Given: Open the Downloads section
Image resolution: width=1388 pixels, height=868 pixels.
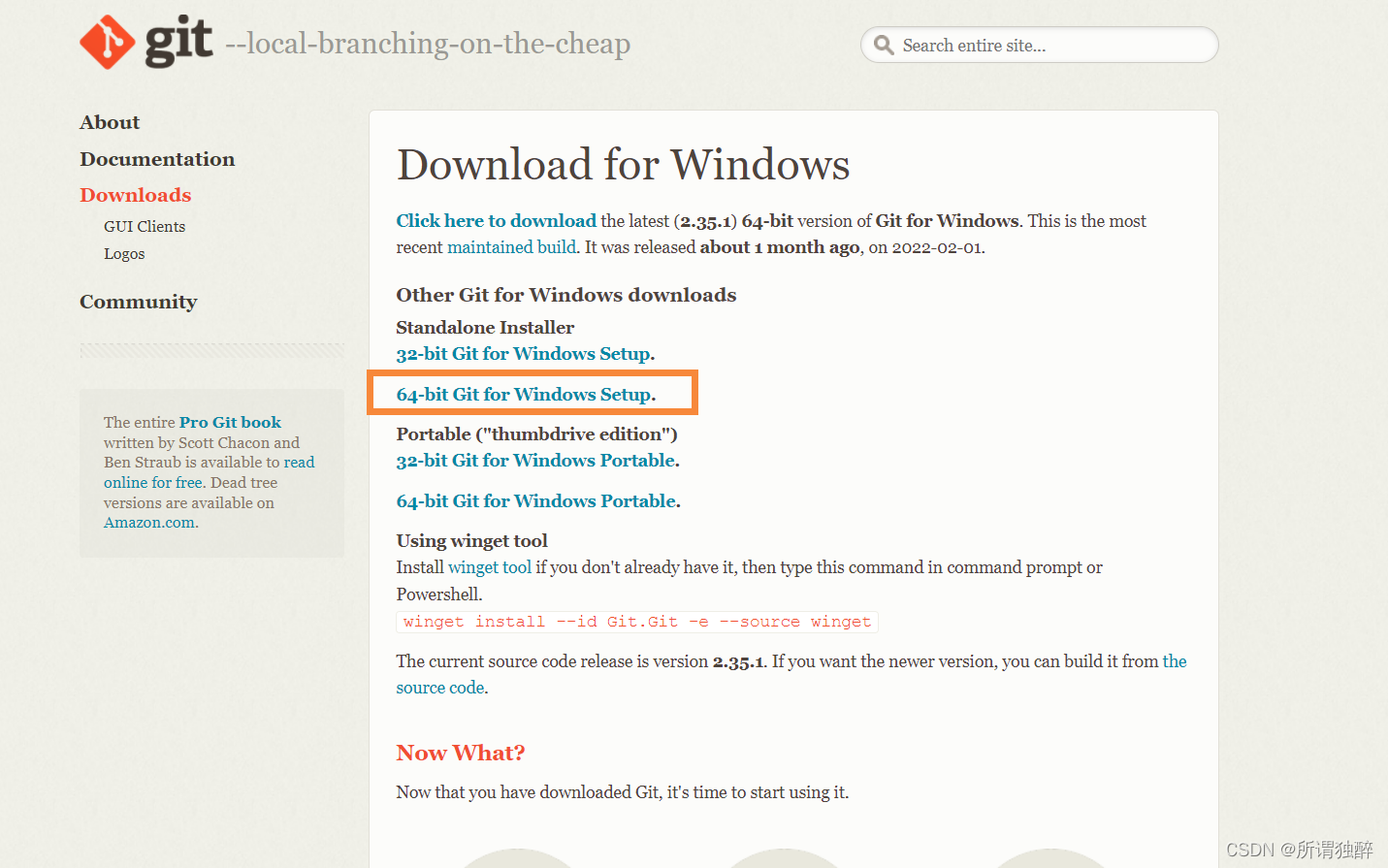Looking at the screenshot, I should 136,195.
